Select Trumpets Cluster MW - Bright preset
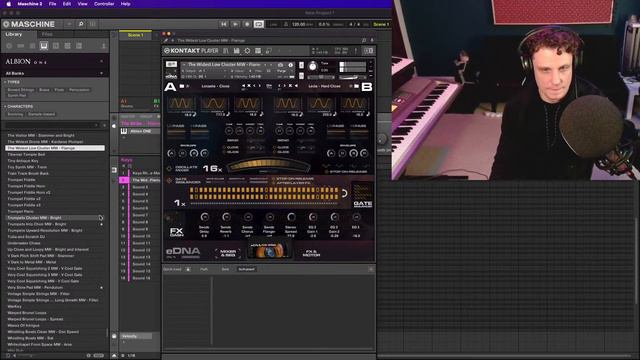This screenshot has width=640, height=360. pyautogui.click(x=55, y=218)
